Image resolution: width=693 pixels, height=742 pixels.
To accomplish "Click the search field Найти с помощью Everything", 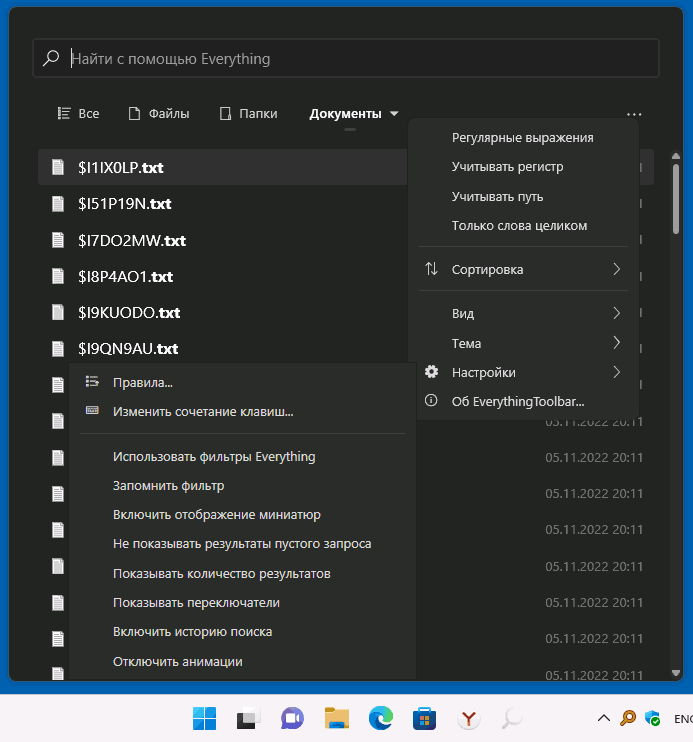I will pyautogui.click(x=346, y=58).
